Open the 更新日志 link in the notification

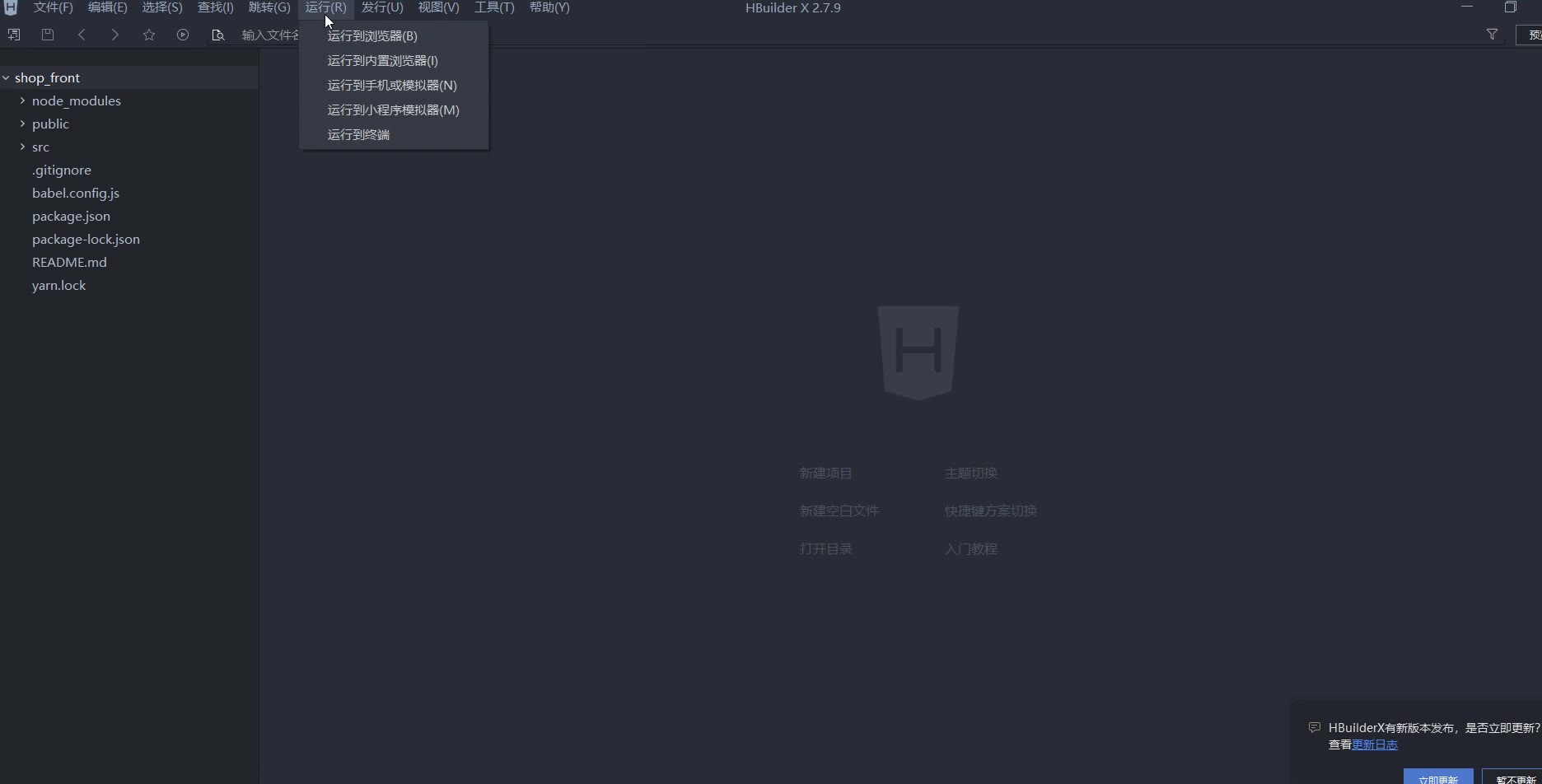1375,744
